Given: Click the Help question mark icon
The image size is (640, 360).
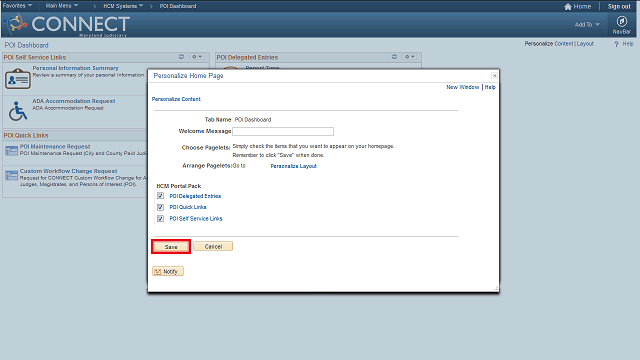Looking at the screenshot, I should (616, 44).
